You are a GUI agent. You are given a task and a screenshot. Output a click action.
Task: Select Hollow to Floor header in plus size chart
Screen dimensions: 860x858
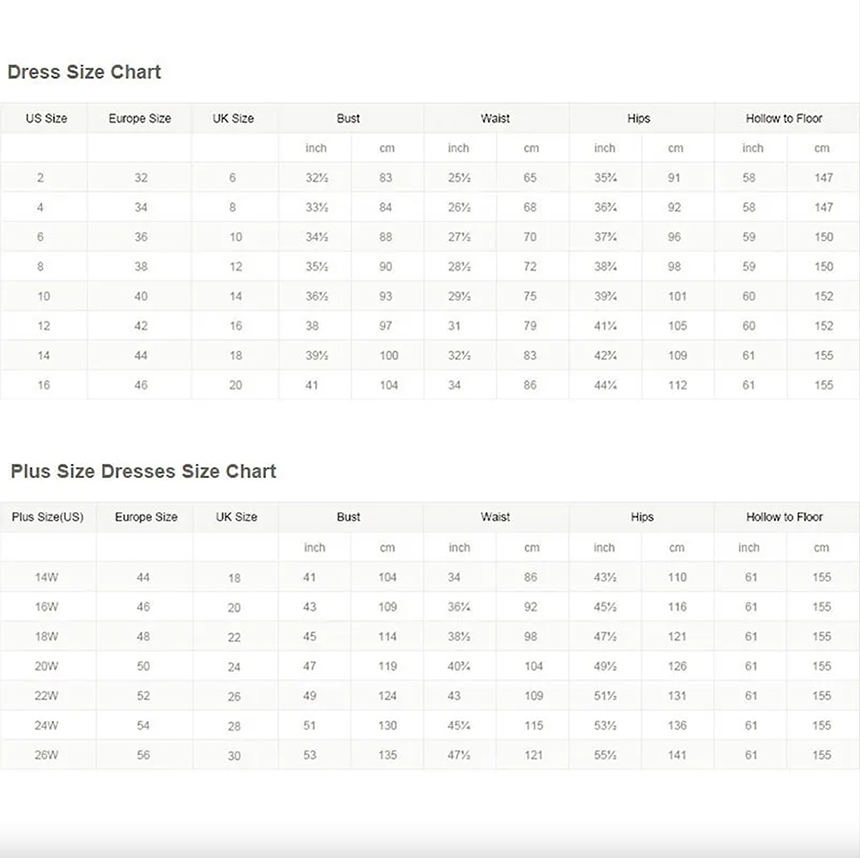pyautogui.click(x=784, y=517)
